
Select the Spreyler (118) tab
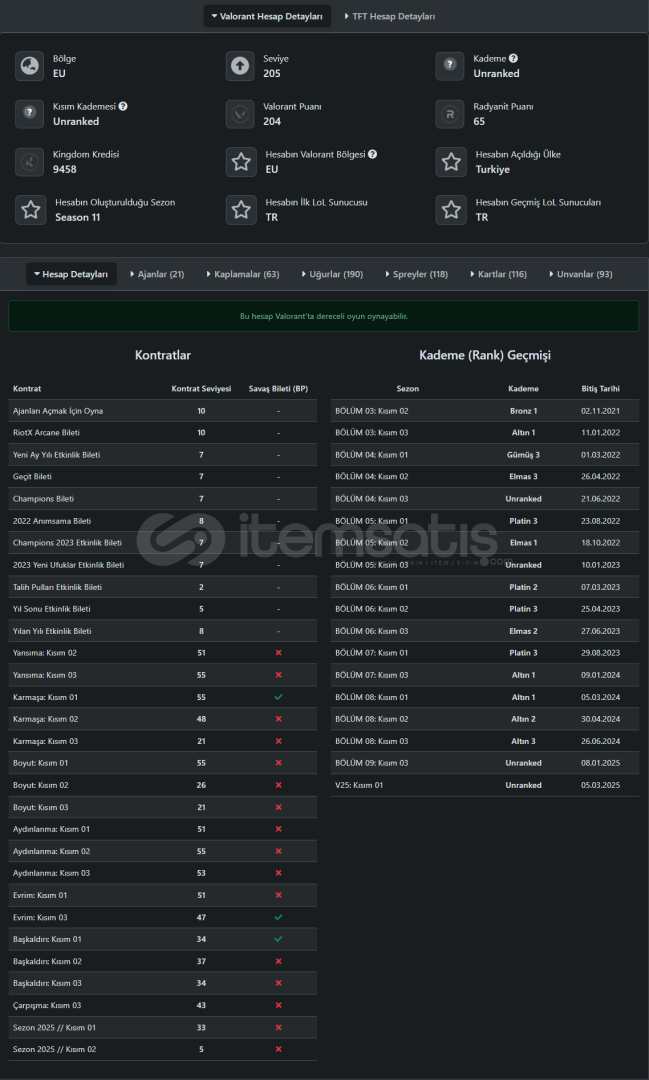pyautogui.click(x=416, y=274)
